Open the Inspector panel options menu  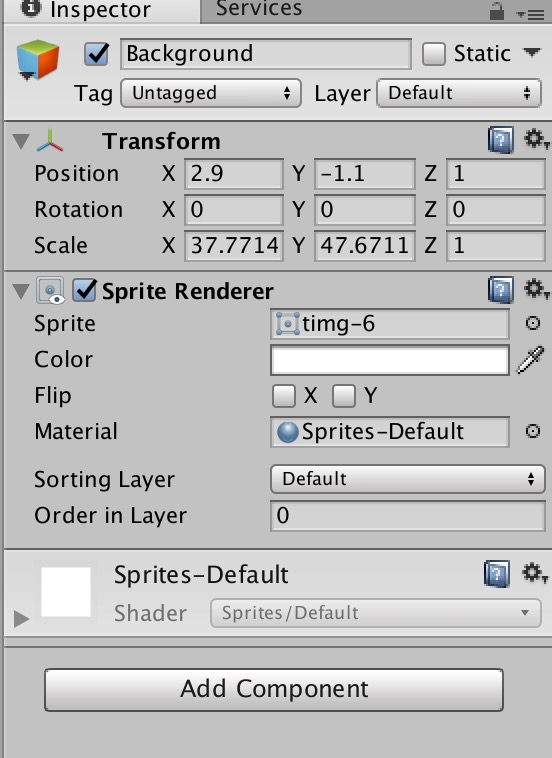(x=530, y=15)
